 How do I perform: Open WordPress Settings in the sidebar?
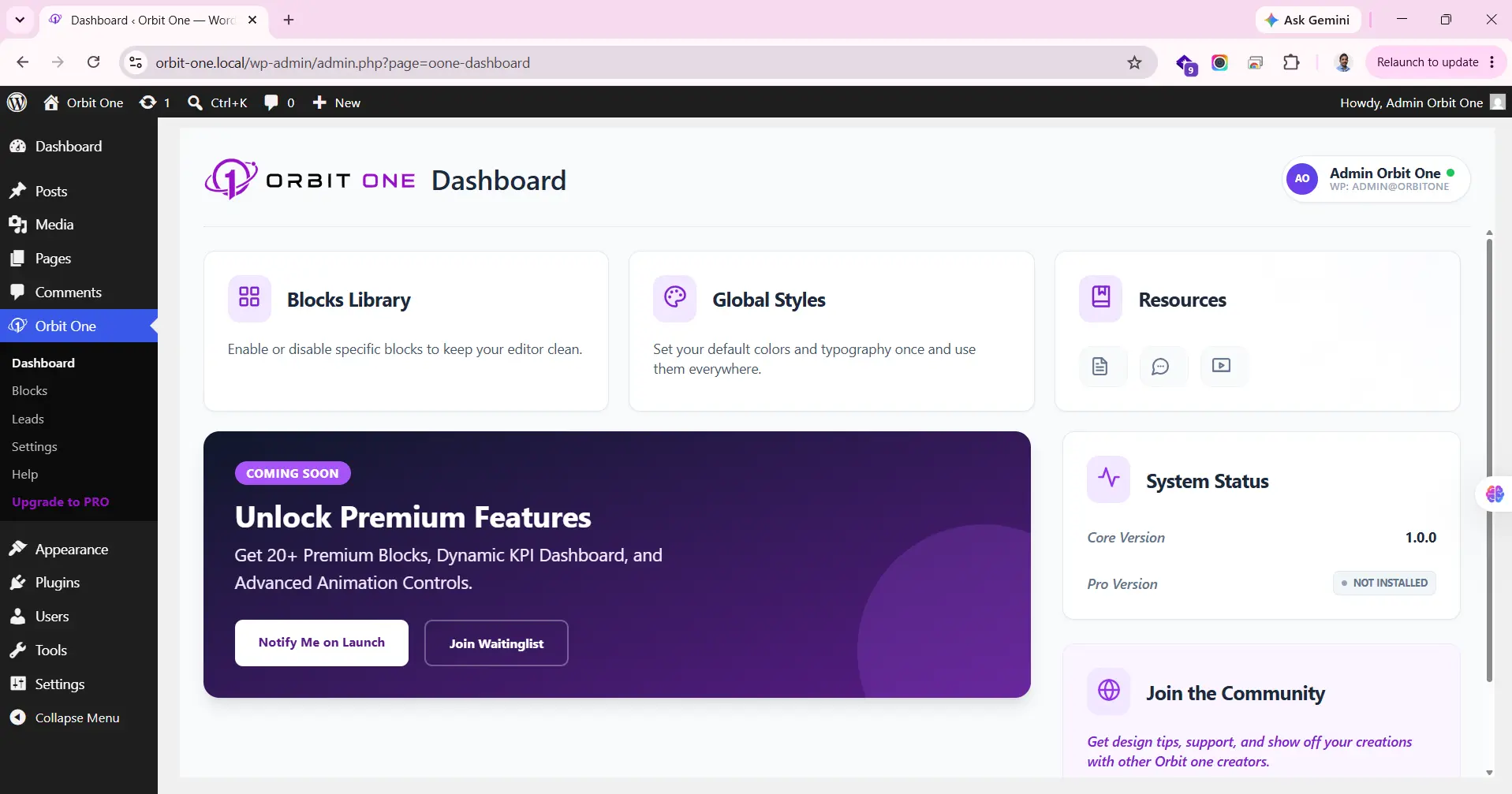79,684
